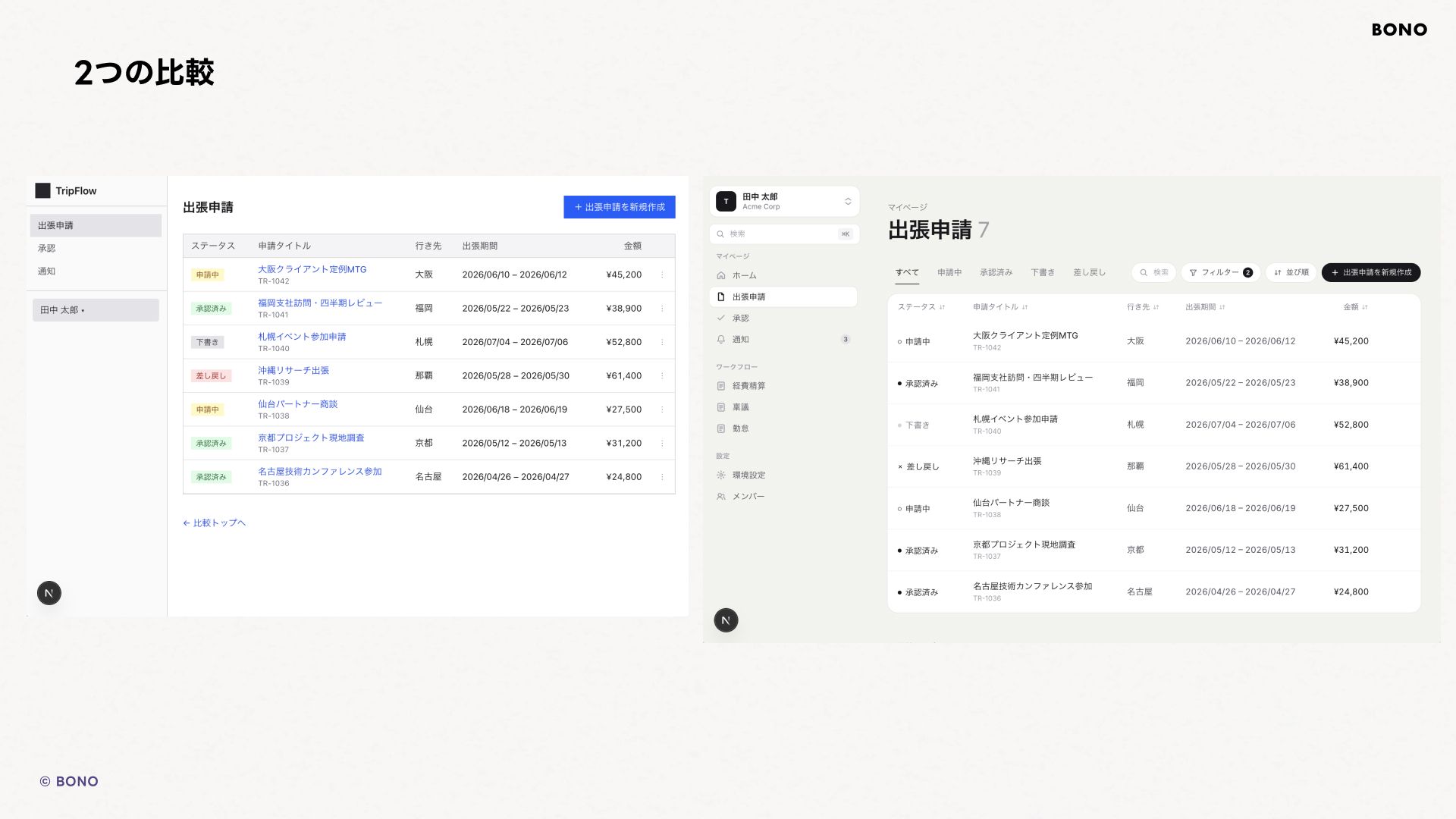Click the checkmark icon beside 承認

(x=721, y=318)
